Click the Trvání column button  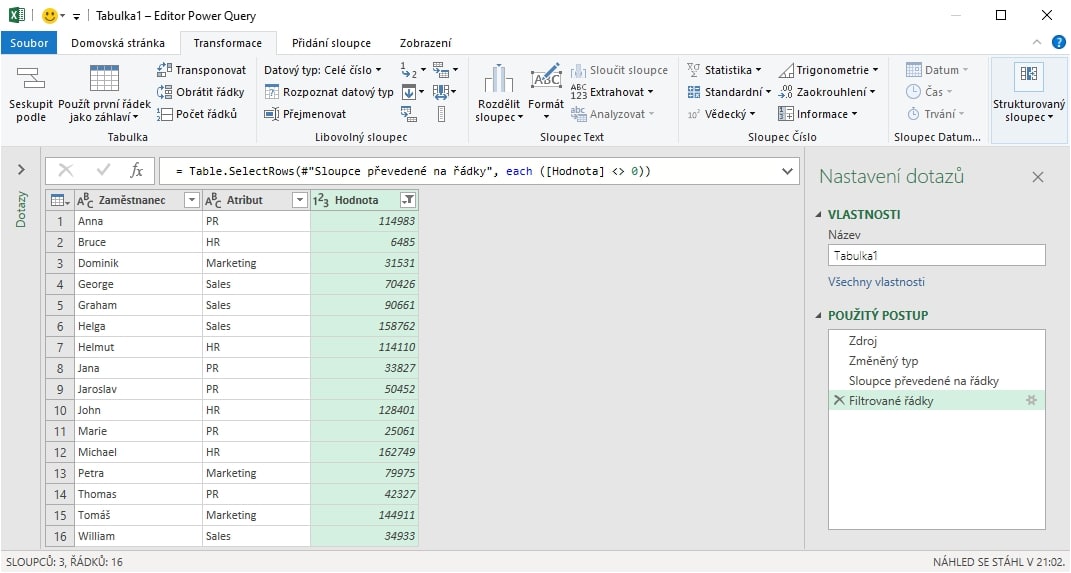934,114
